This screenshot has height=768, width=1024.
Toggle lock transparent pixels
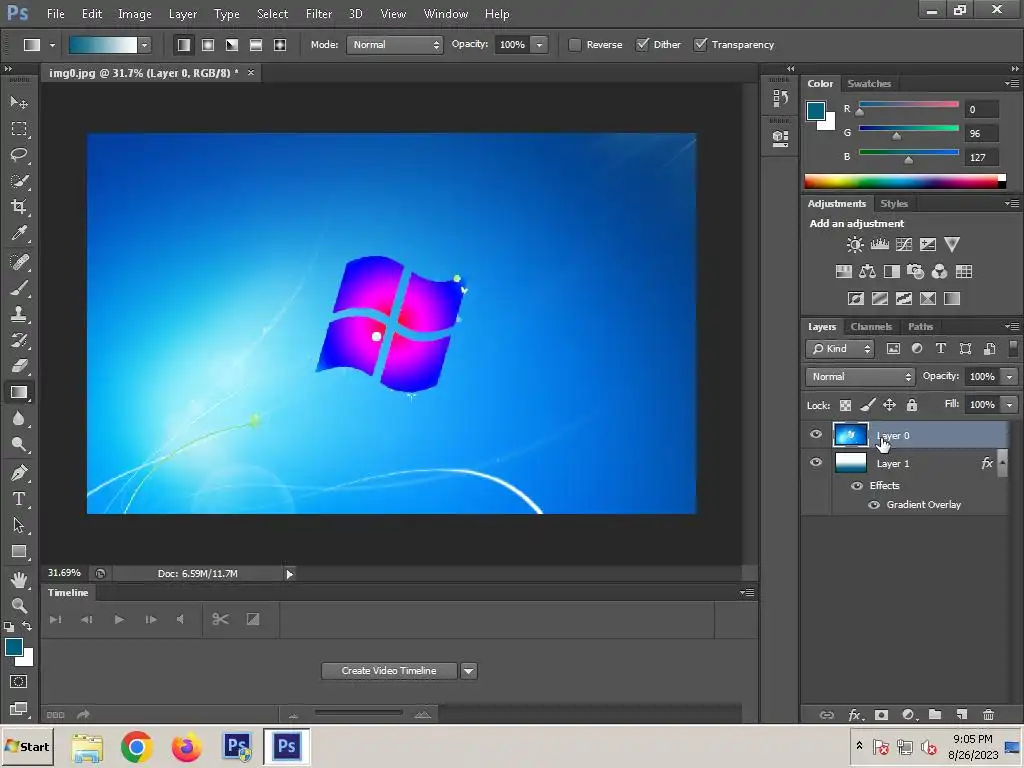pos(845,406)
